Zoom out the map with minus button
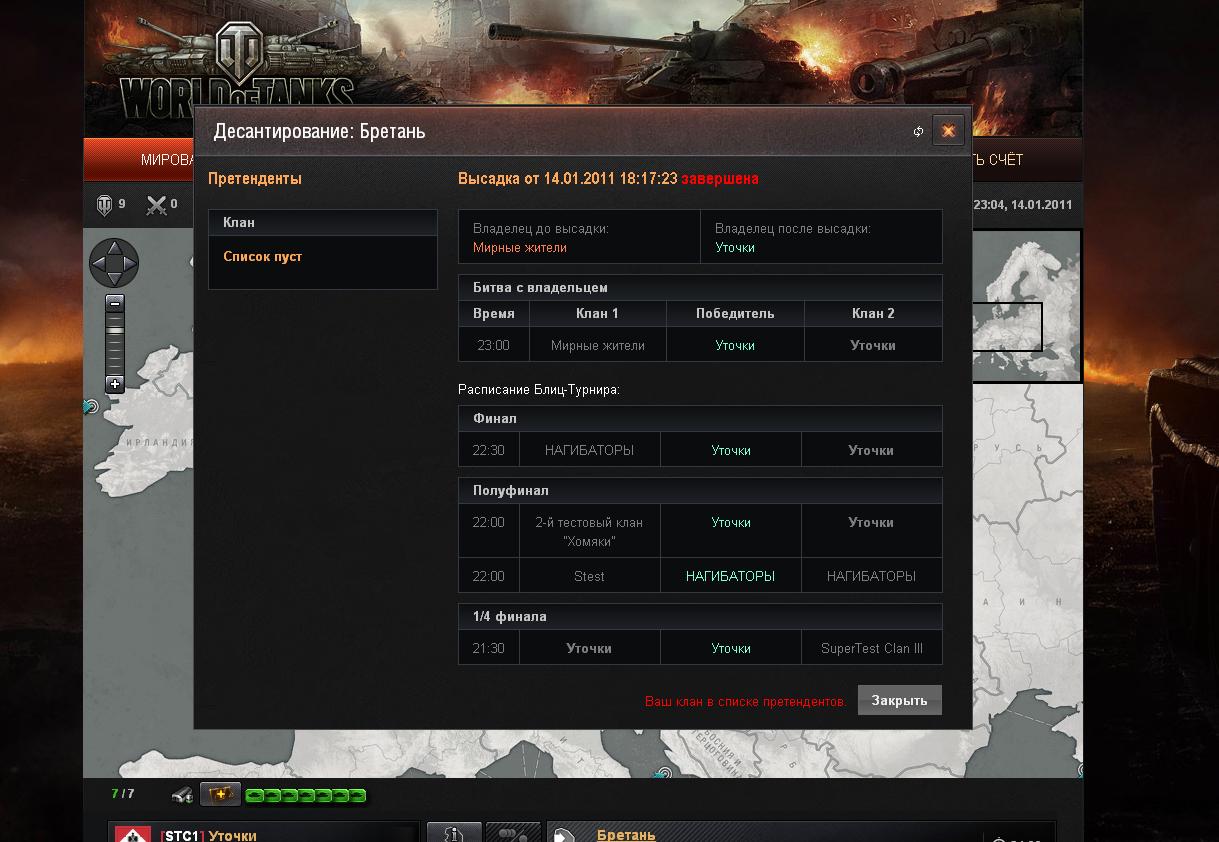Screen dimensions: 1219x842 click(x=115, y=302)
